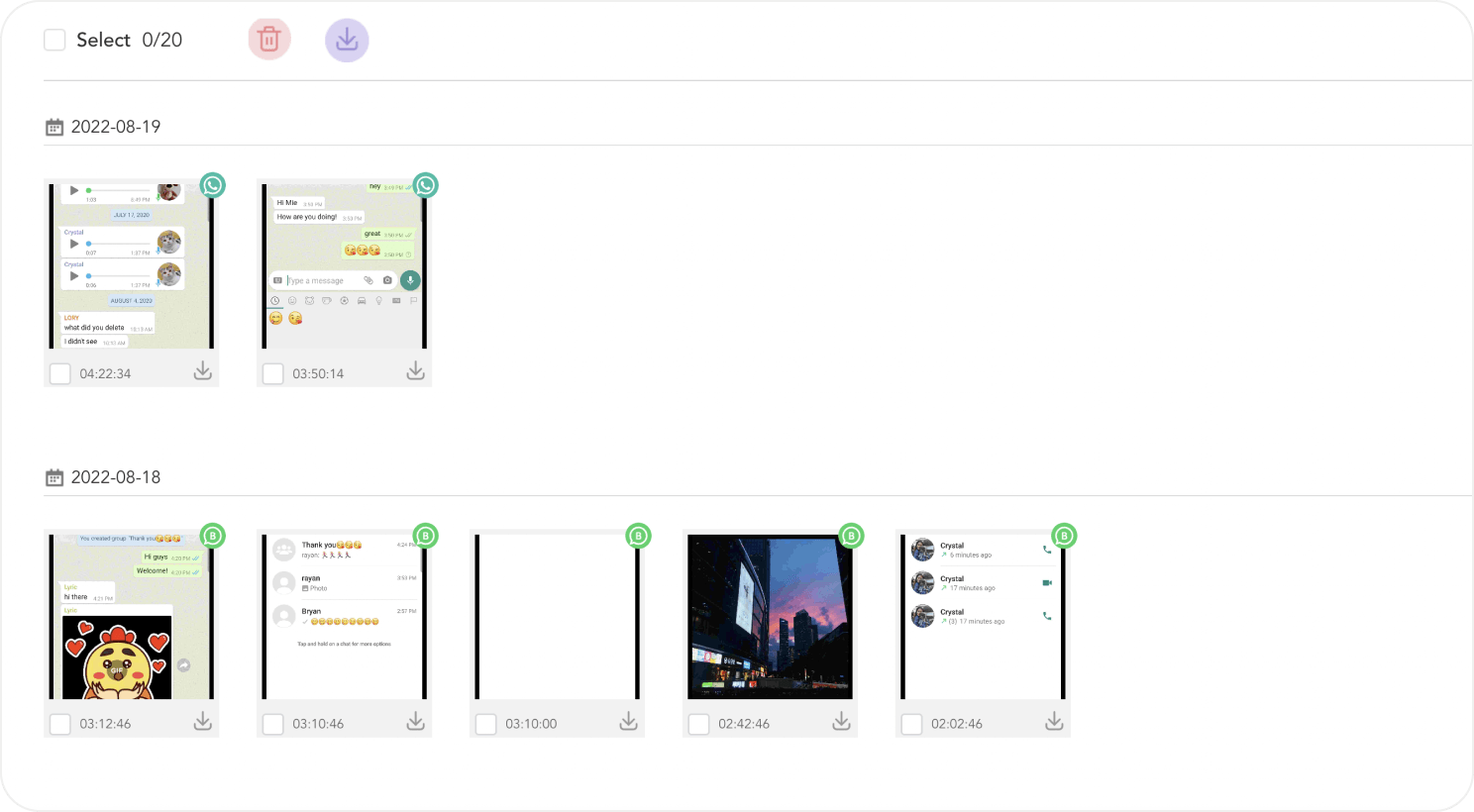Click the 02:02:46 timestamp label
Screen dimensions: 1474x812
click(x=957, y=724)
